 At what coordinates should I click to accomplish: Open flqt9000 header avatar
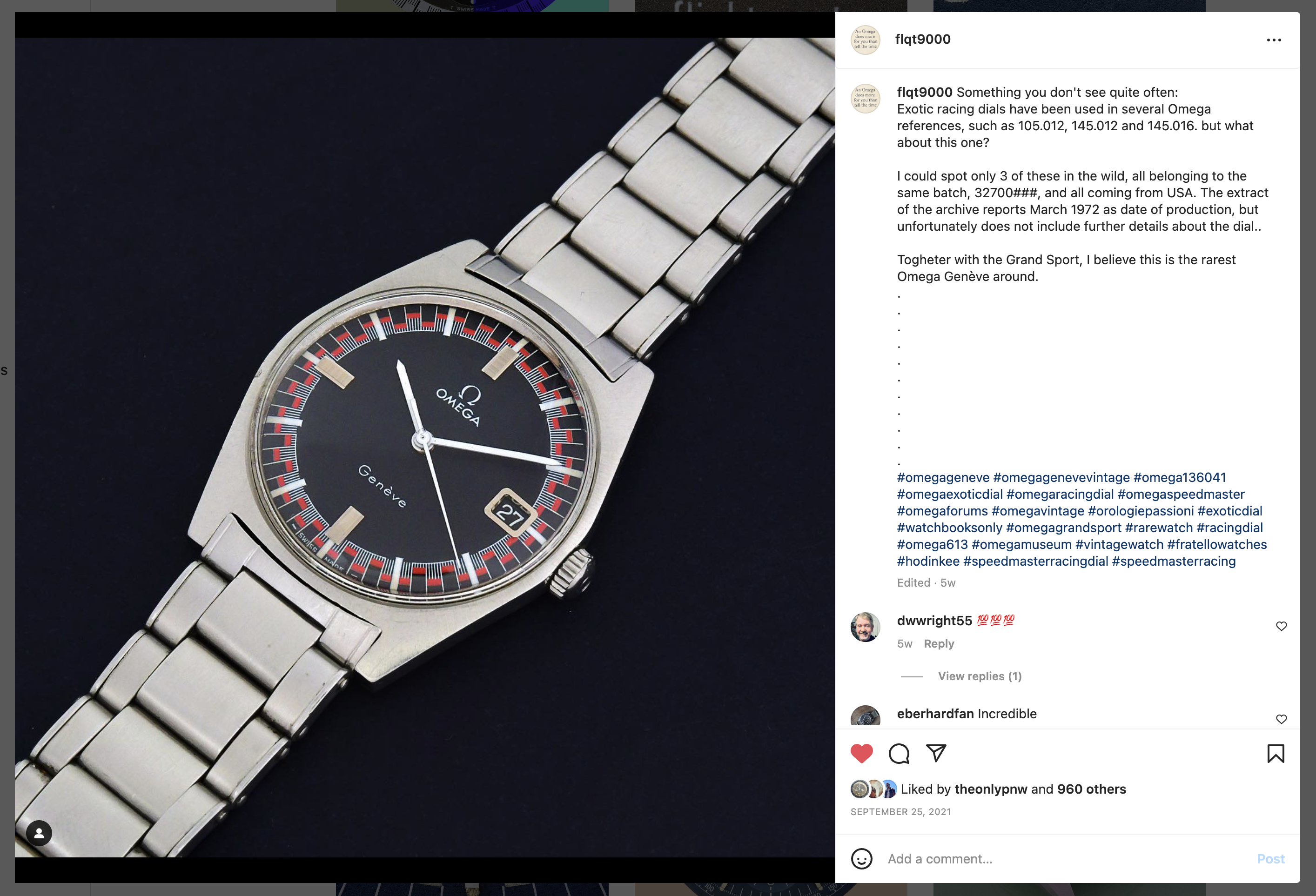pyautogui.click(x=865, y=40)
